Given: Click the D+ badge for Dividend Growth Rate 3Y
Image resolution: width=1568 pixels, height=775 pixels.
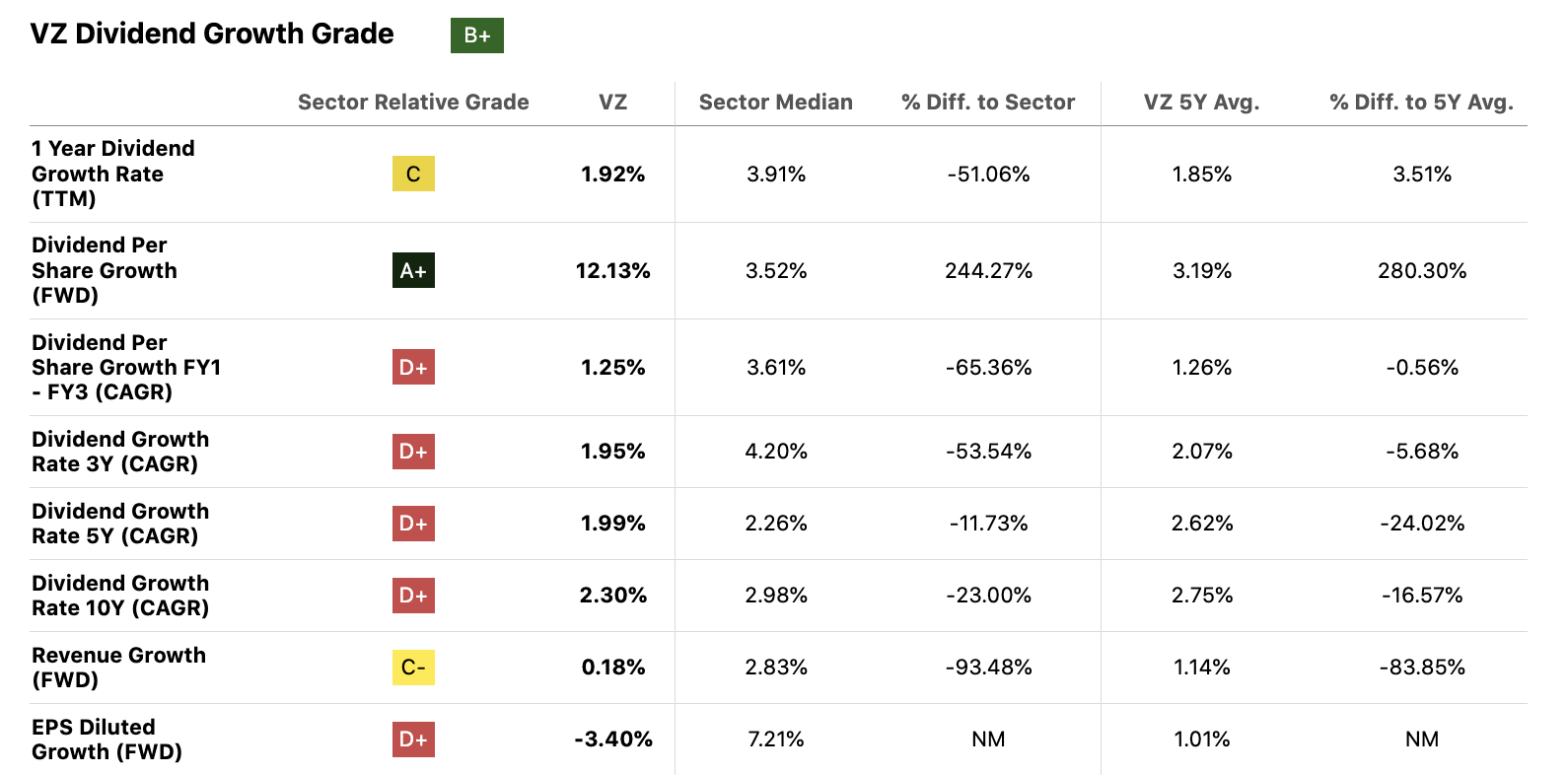Looking at the screenshot, I should pos(413,451).
